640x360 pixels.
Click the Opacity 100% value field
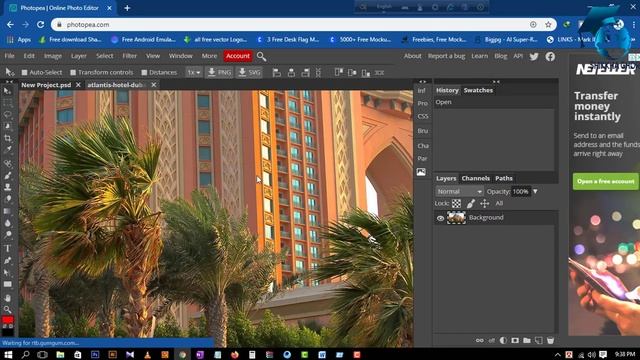[521, 191]
